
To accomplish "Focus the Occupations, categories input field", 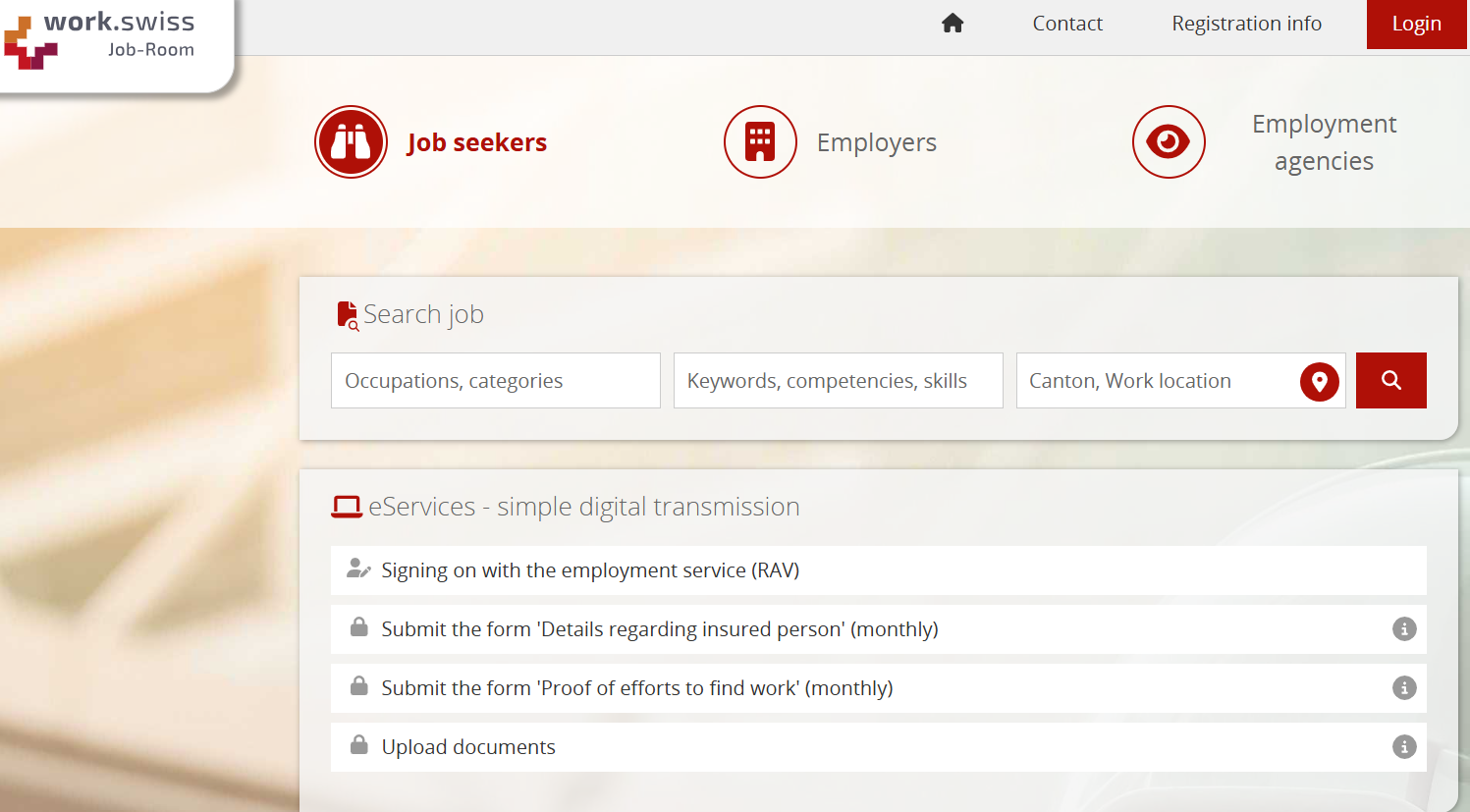I will point(495,381).
